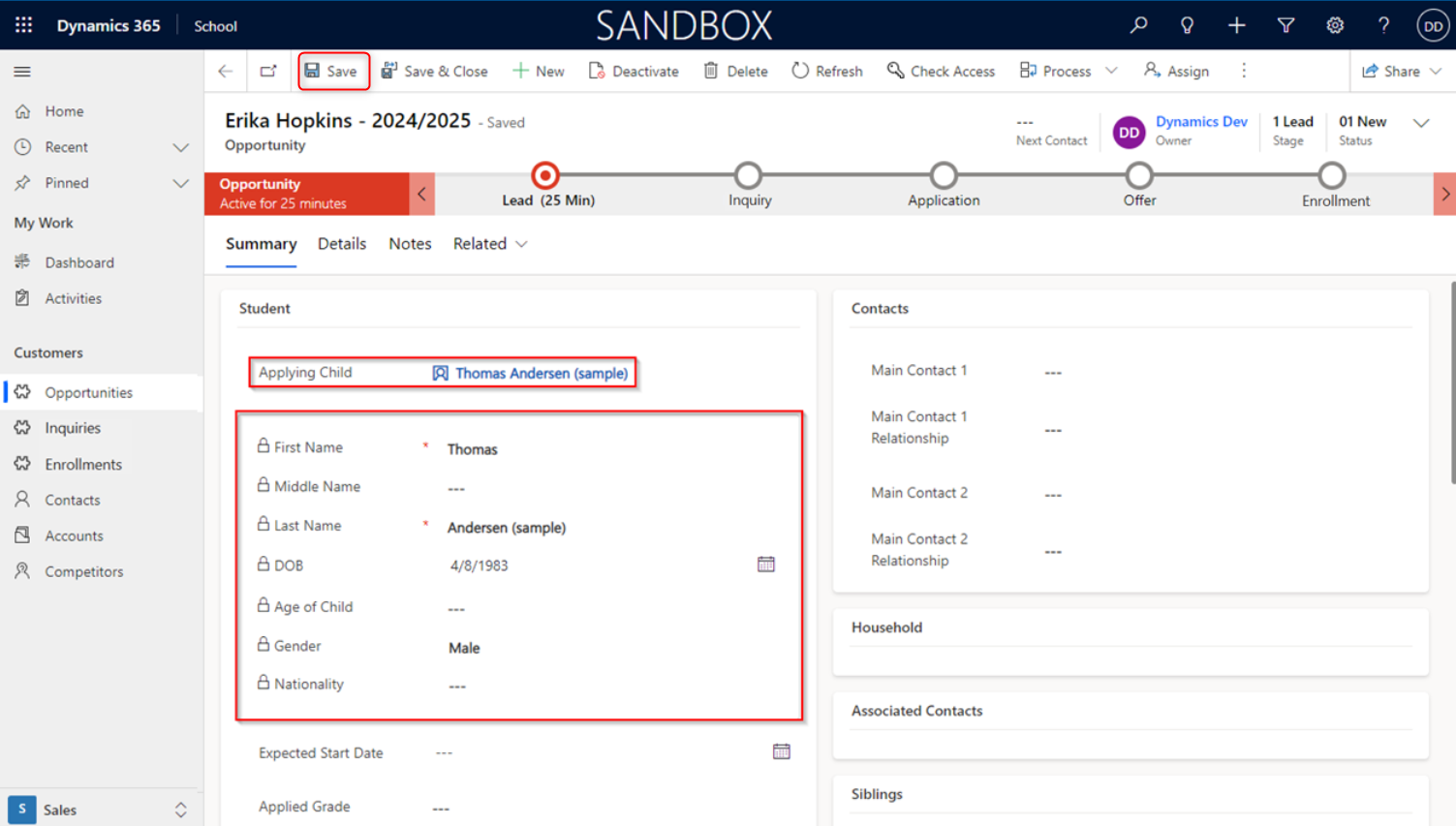Screen dimensions: 1456x826
Task: Expand the Recent section in sidebar
Action: (180, 147)
